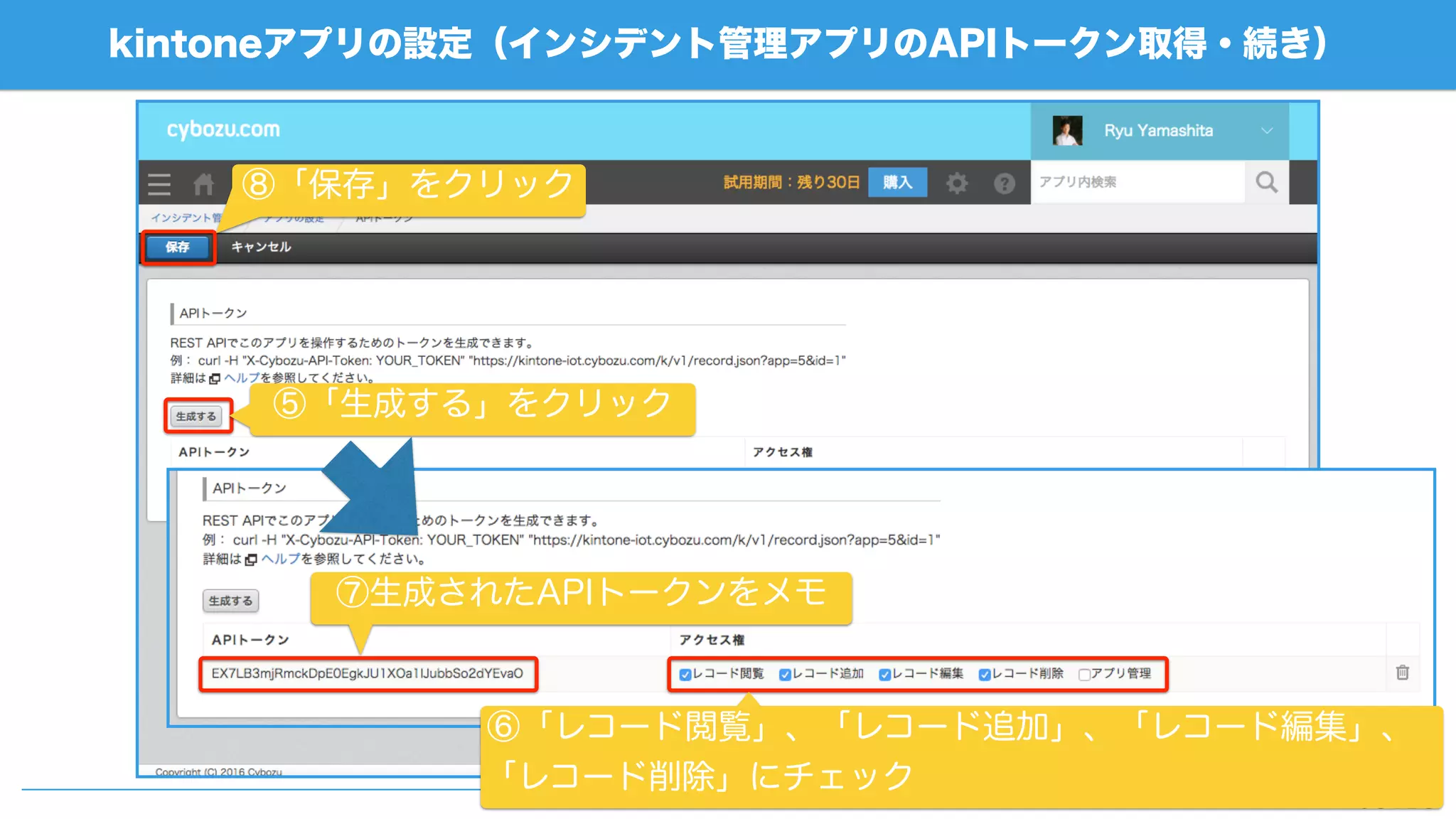The height and width of the screenshot is (819, 1456).
Task: Click into the アプリ内検索 search field
Action: [x=1138, y=183]
